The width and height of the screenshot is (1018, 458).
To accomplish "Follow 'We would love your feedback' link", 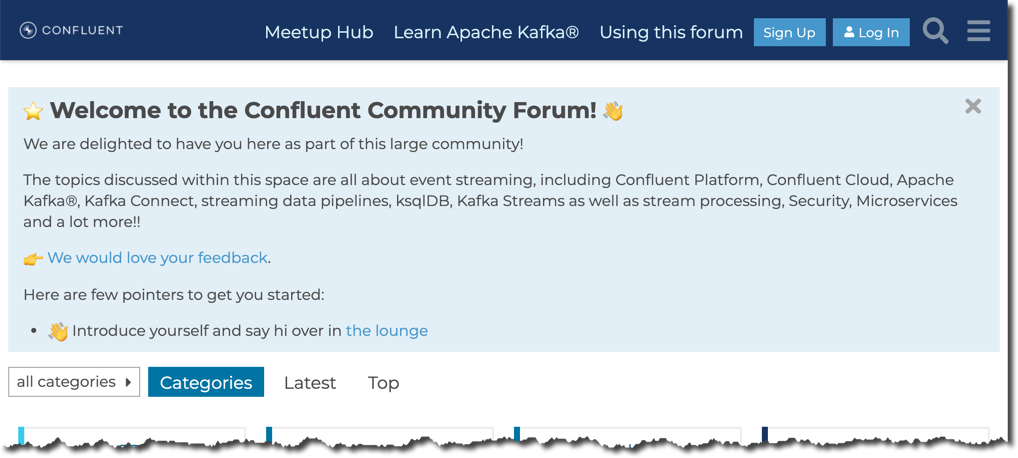I will point(157,258).
